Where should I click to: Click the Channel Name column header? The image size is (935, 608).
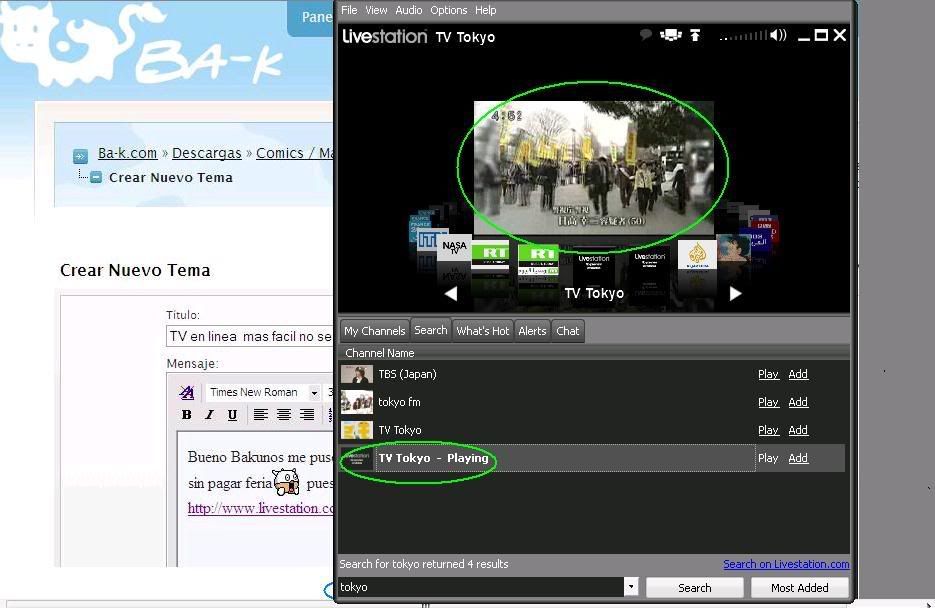coord(379,353)
